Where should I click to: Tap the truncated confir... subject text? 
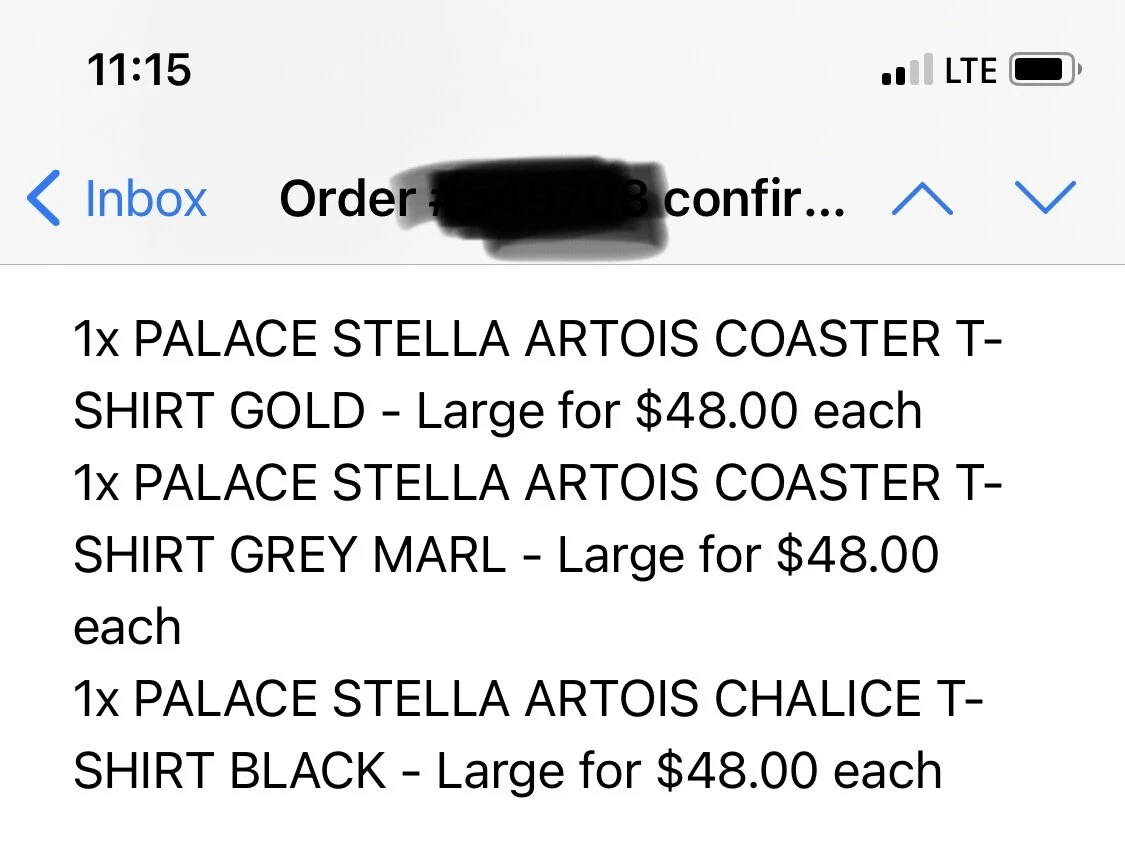(754, 199)
